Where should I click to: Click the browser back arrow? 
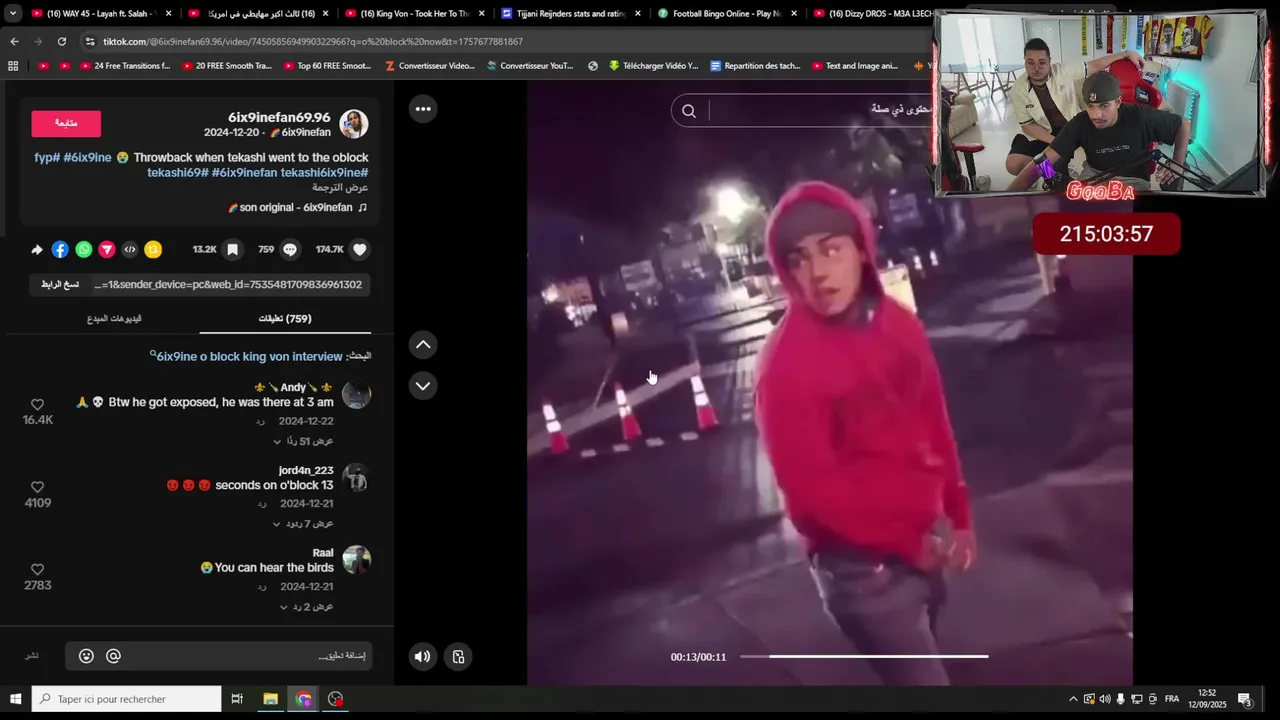click(14, 41)
